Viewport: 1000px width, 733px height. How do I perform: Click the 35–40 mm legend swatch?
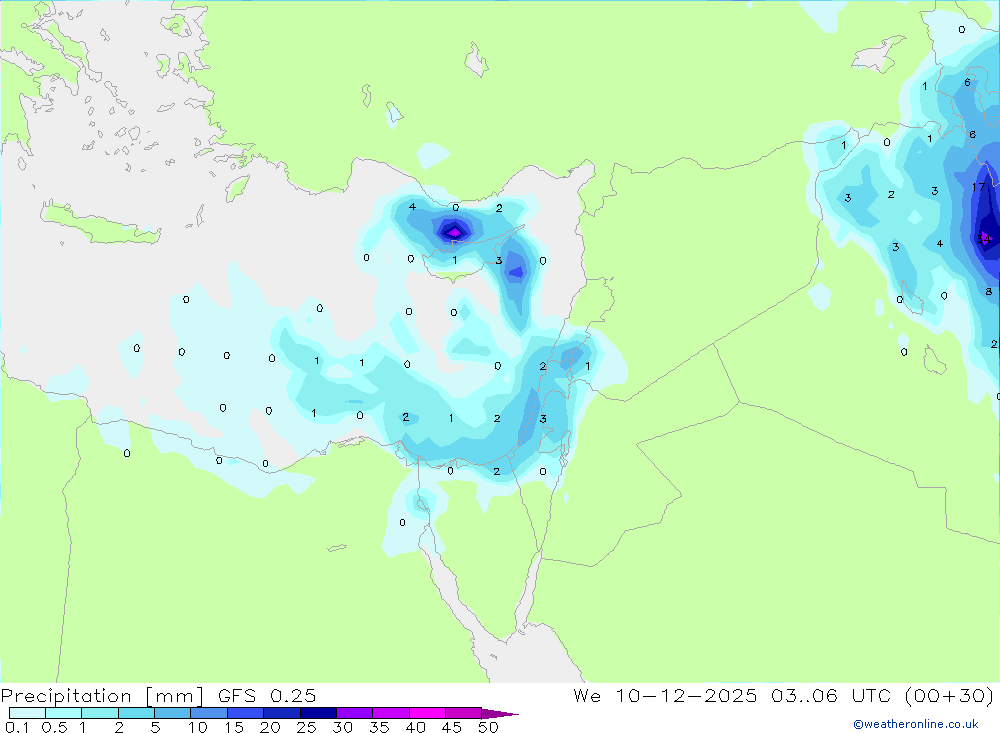[391, 713]
